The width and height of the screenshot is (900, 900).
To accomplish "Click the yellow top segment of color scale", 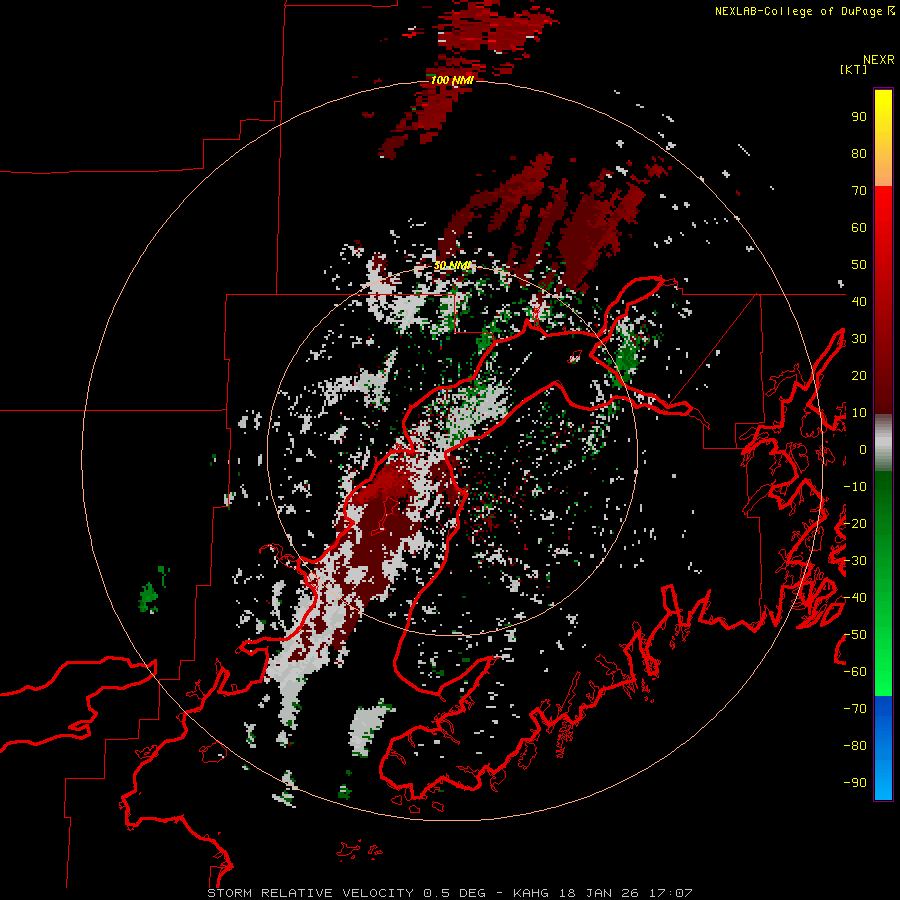I will click(883, 138).
